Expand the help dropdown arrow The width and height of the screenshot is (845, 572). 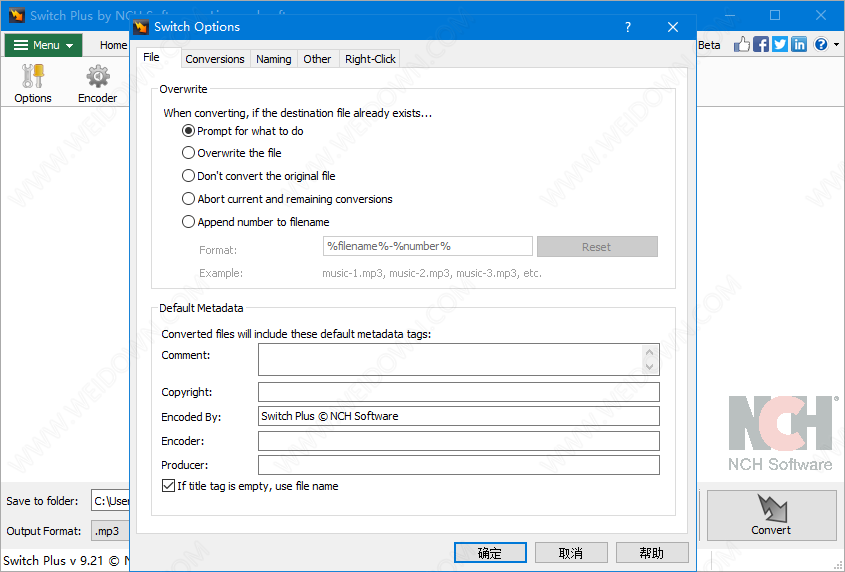(x=836, y=45)
